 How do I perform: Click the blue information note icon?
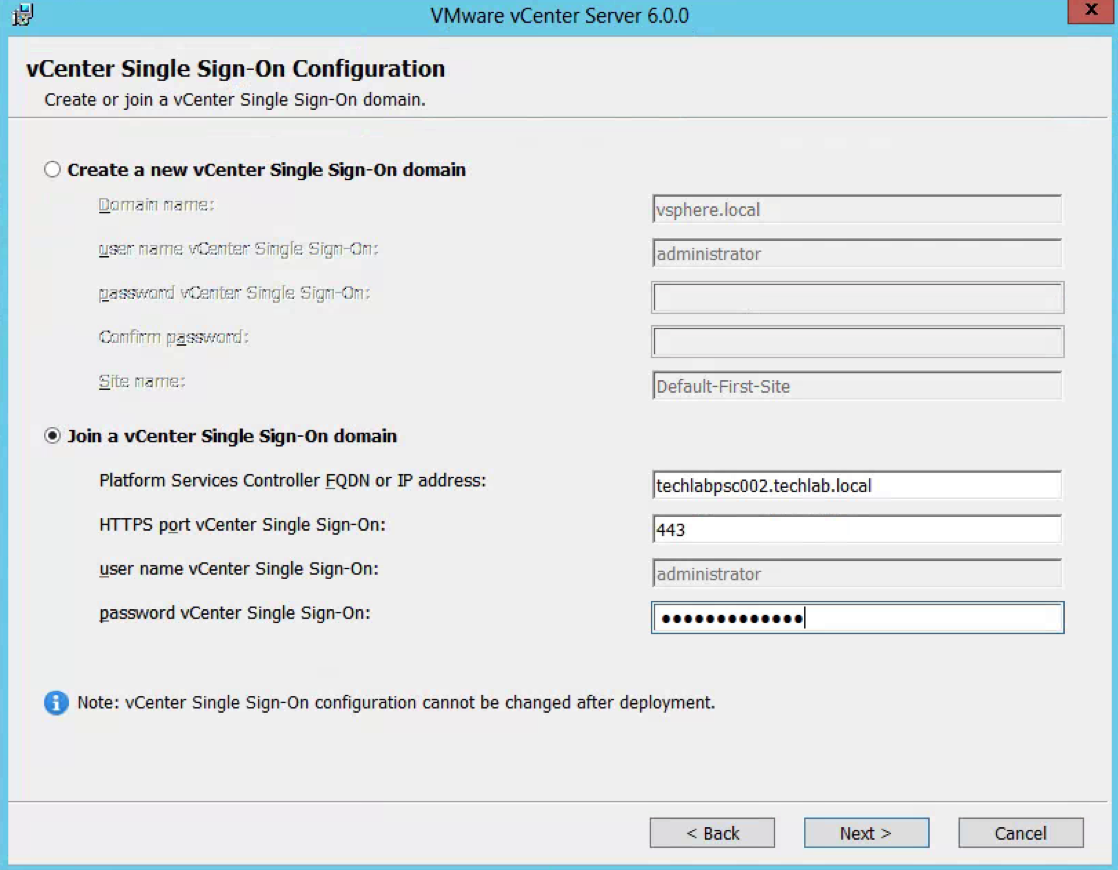56,702
